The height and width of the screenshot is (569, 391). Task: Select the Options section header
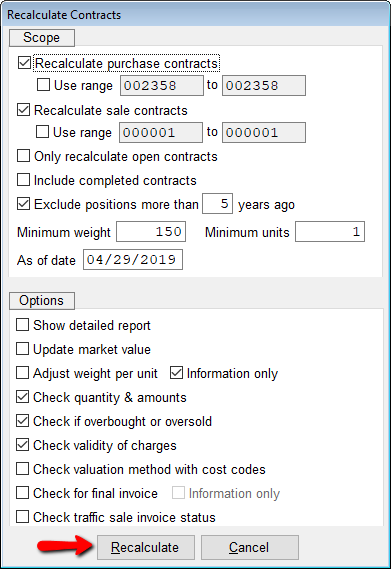(42, 300)
